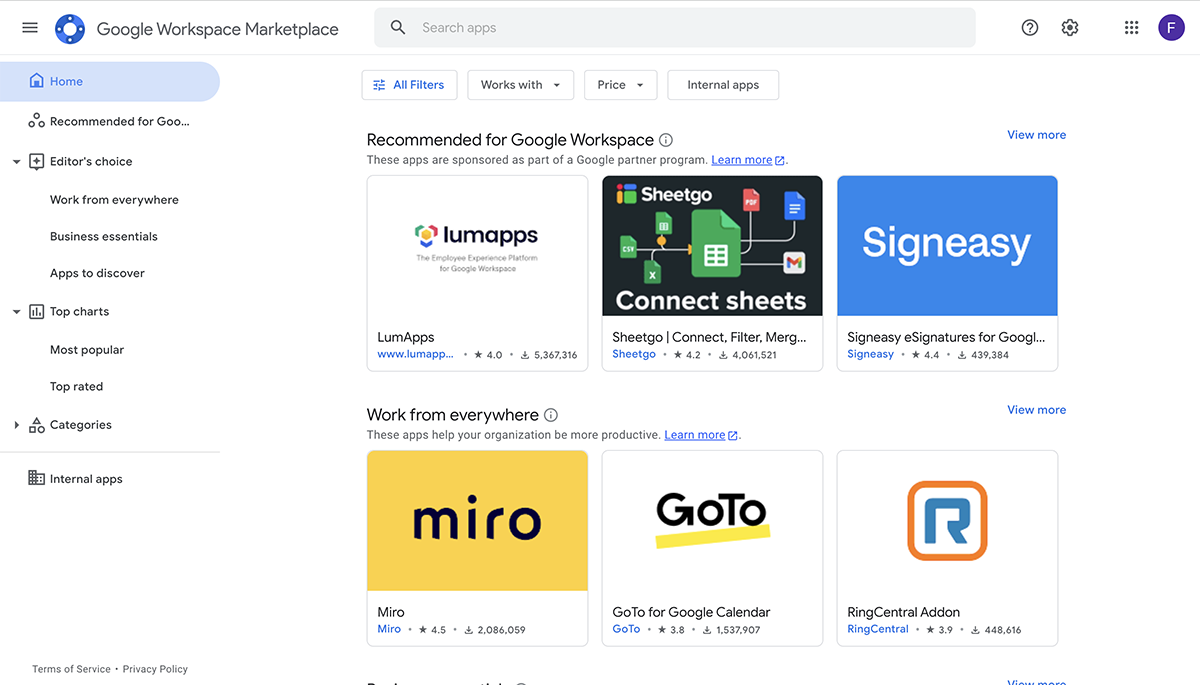
Task: Click the Miro app title text
Action: tap(391, 612)
